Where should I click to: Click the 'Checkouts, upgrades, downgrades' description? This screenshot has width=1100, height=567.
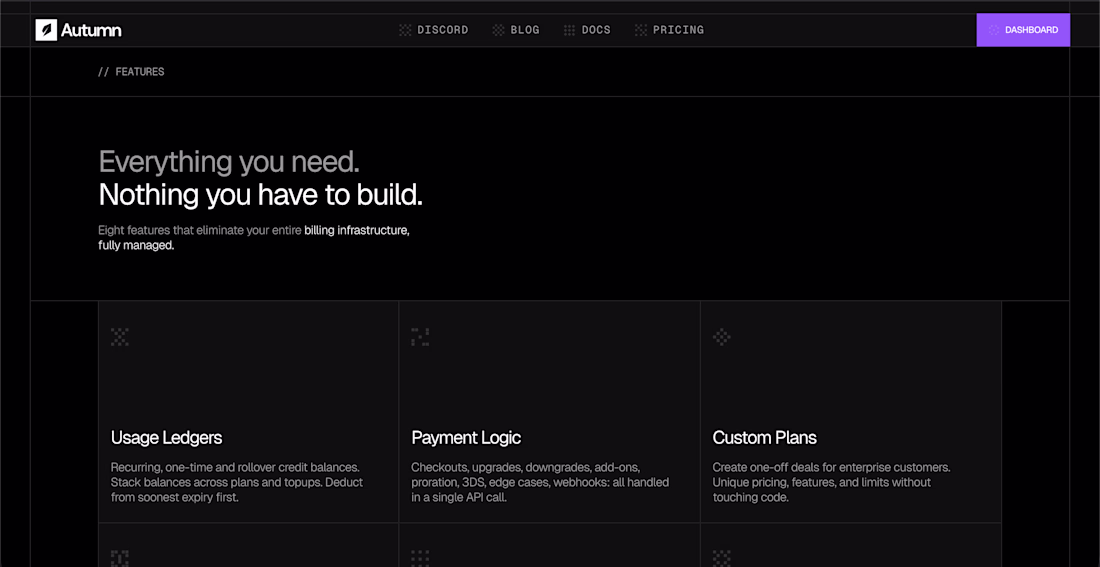pyautogui.click(x=540, y=482)
